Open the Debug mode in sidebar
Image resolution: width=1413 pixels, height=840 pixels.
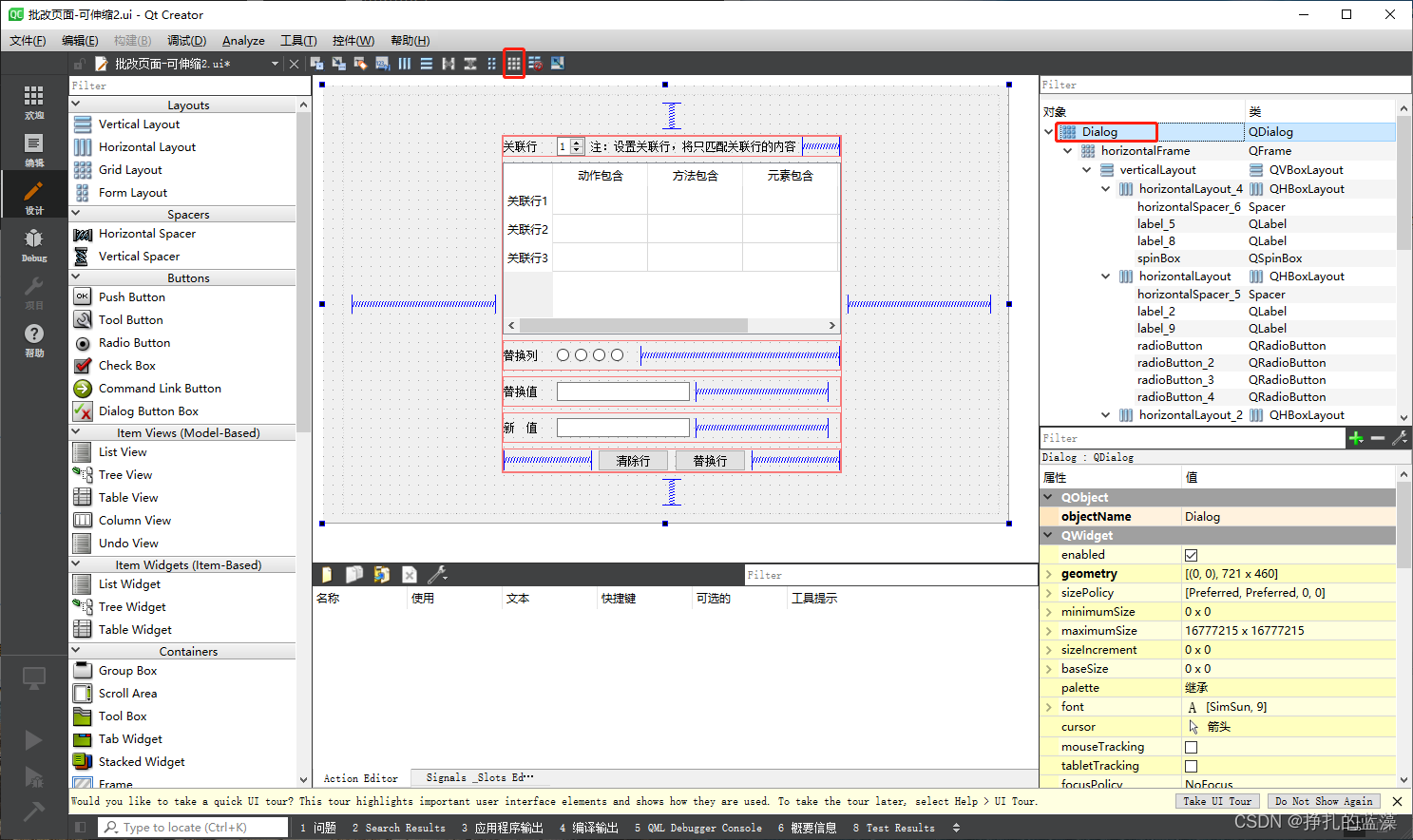point(34,244)
